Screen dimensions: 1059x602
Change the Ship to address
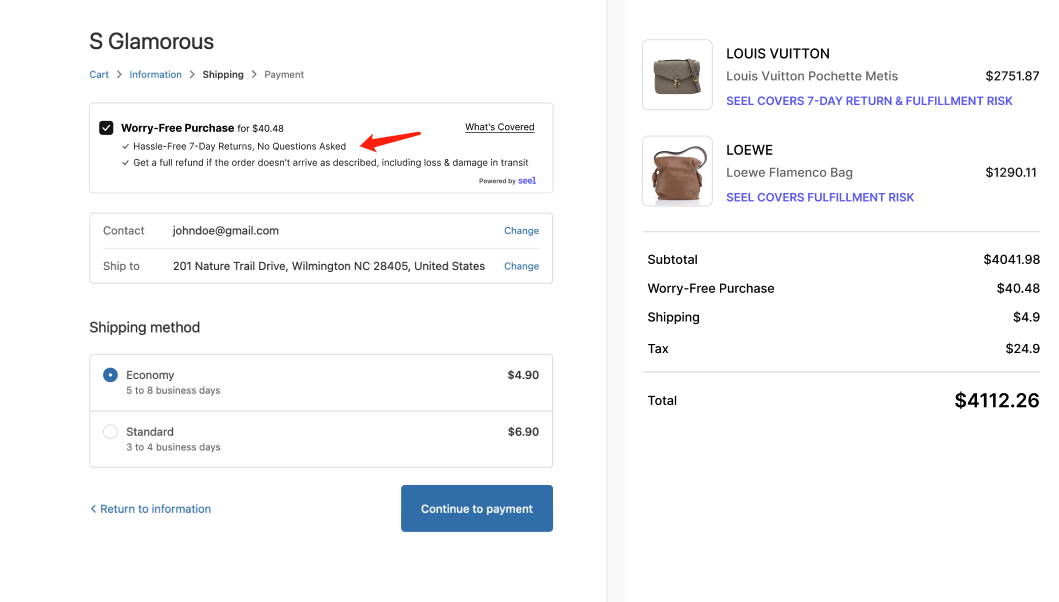[x=521, y=267]
